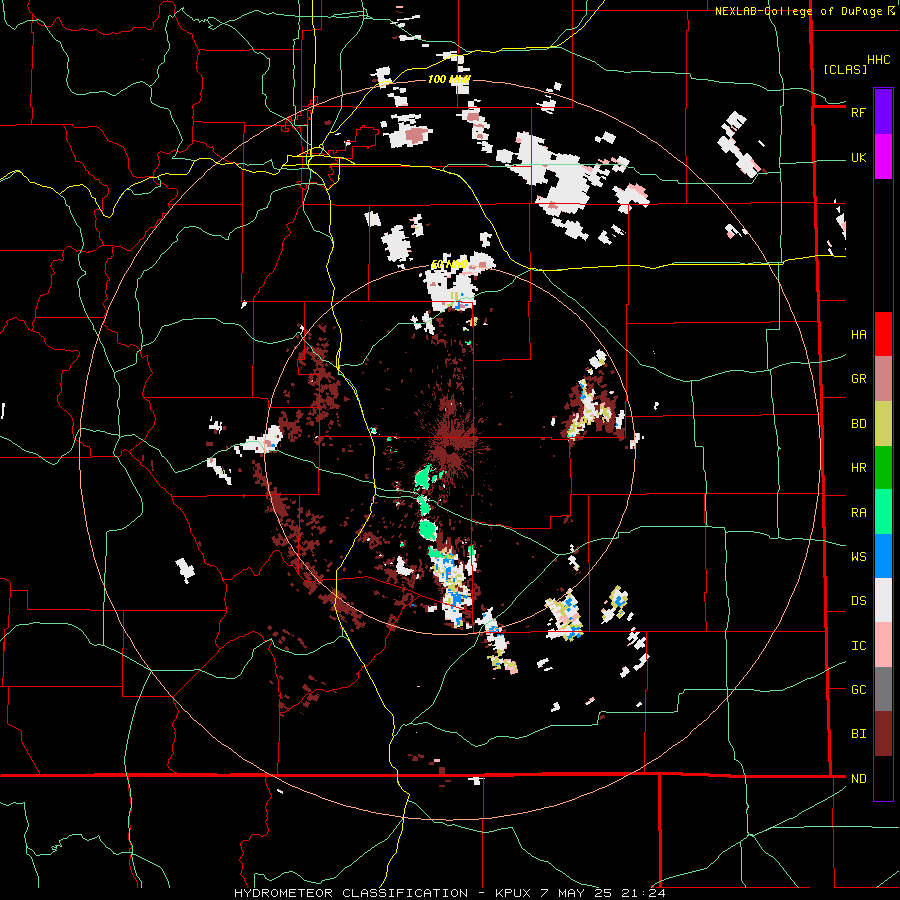Click the brown BI legend swatch
900x900 pixels.
pyautogui.click(x=883, y=734)
